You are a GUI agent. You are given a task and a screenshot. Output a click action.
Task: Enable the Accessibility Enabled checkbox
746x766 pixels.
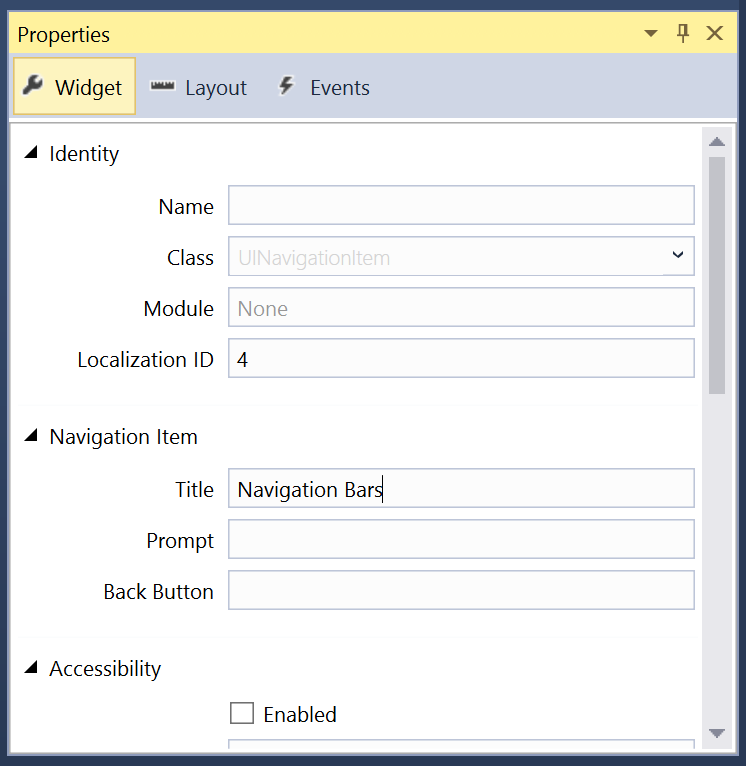click(x=242, y=713)
